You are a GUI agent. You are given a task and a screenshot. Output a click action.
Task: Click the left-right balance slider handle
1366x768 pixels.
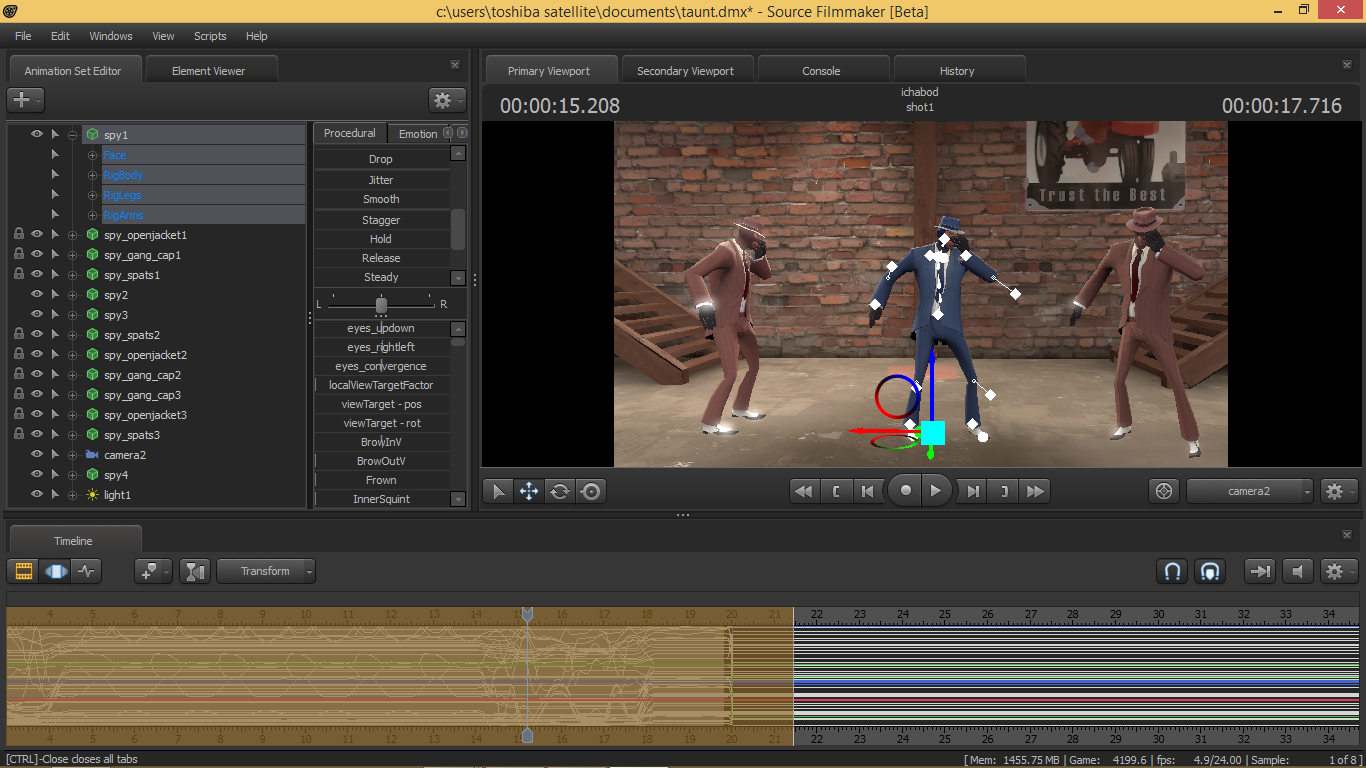381,304
